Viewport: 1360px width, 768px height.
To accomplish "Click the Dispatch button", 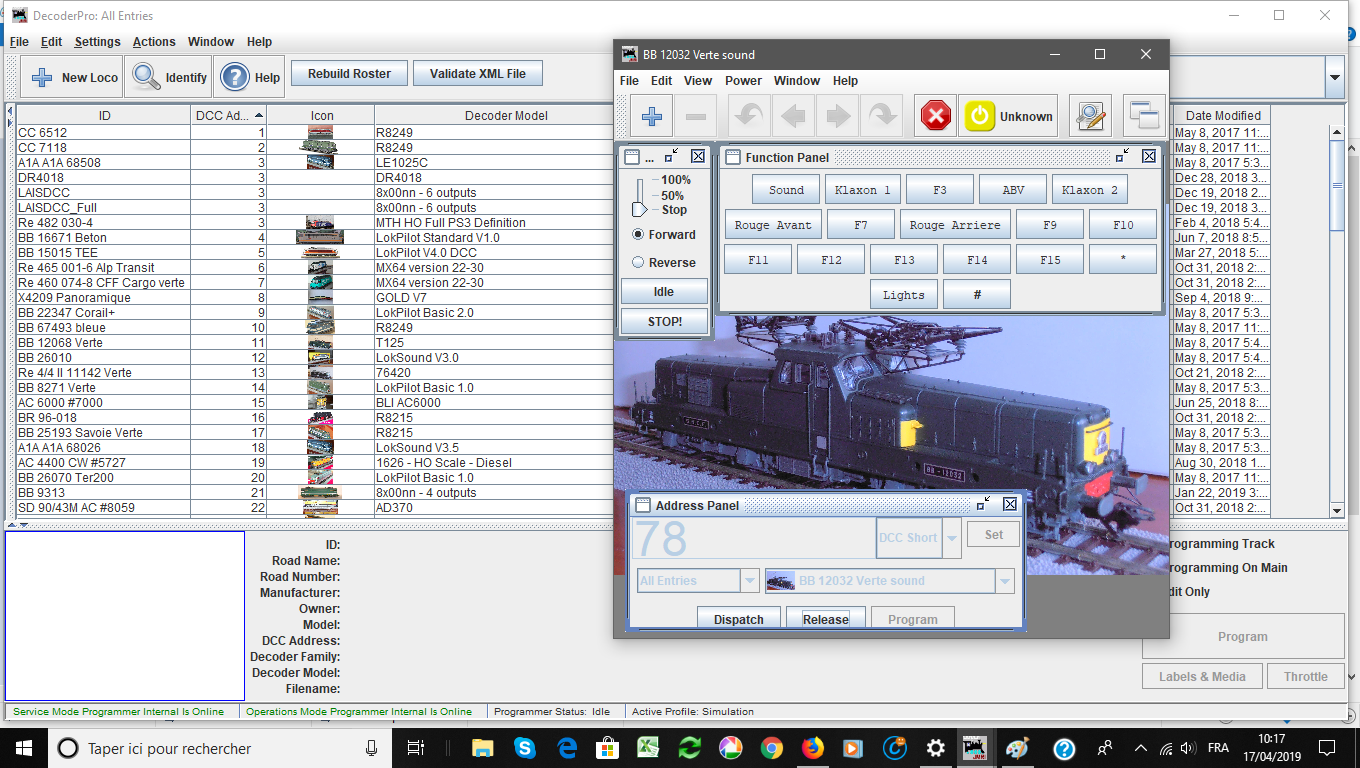I will click(x=739, y=619).
